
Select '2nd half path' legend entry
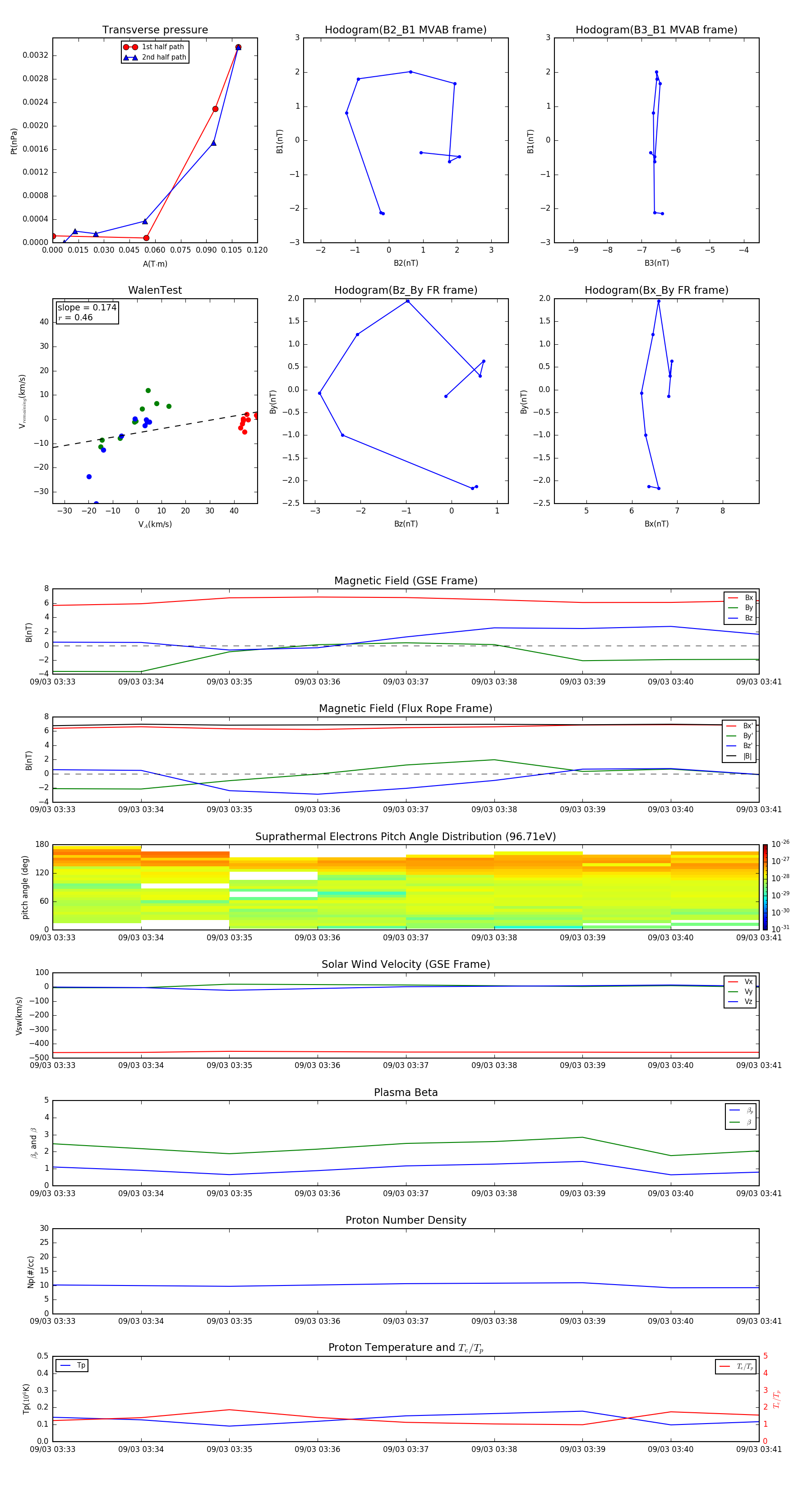[x=154, y=57]
